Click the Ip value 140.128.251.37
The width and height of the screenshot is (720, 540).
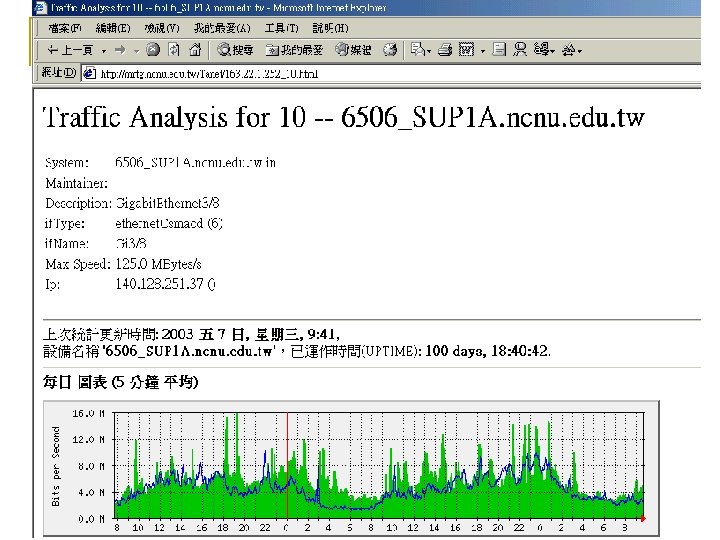[x=159, y=284]
